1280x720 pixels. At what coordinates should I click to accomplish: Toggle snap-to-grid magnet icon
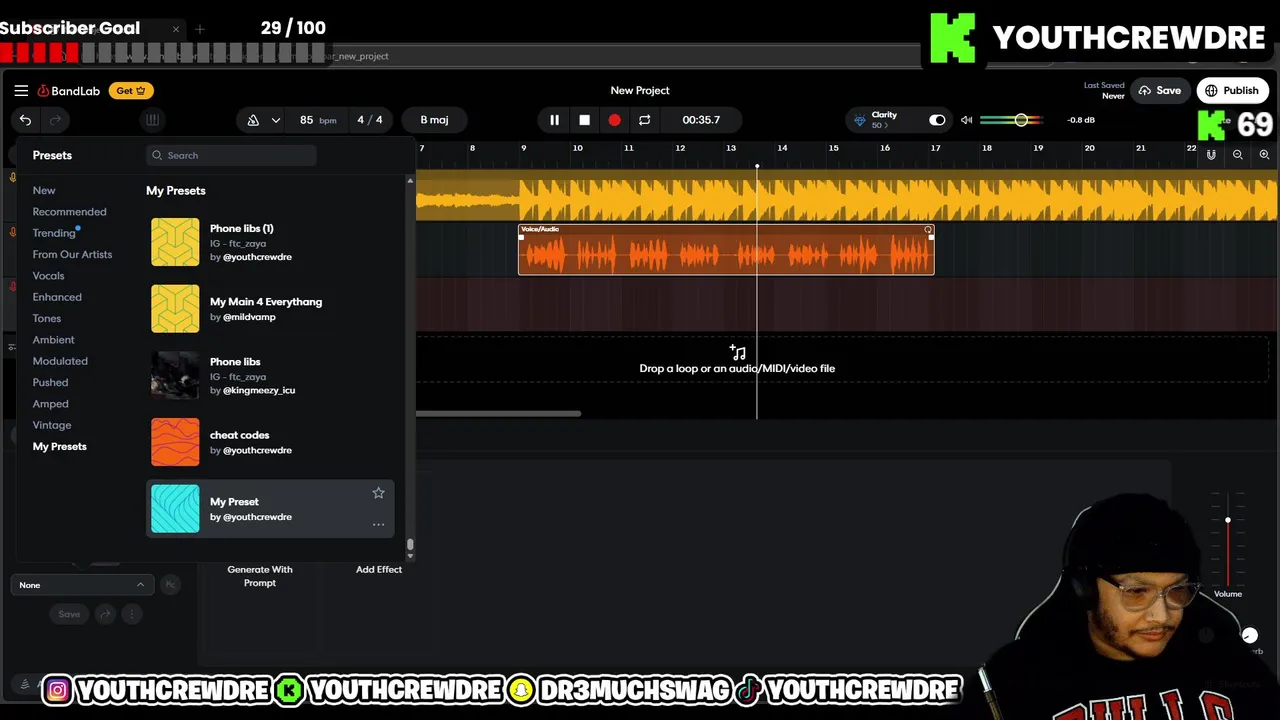pos(1211,155)
